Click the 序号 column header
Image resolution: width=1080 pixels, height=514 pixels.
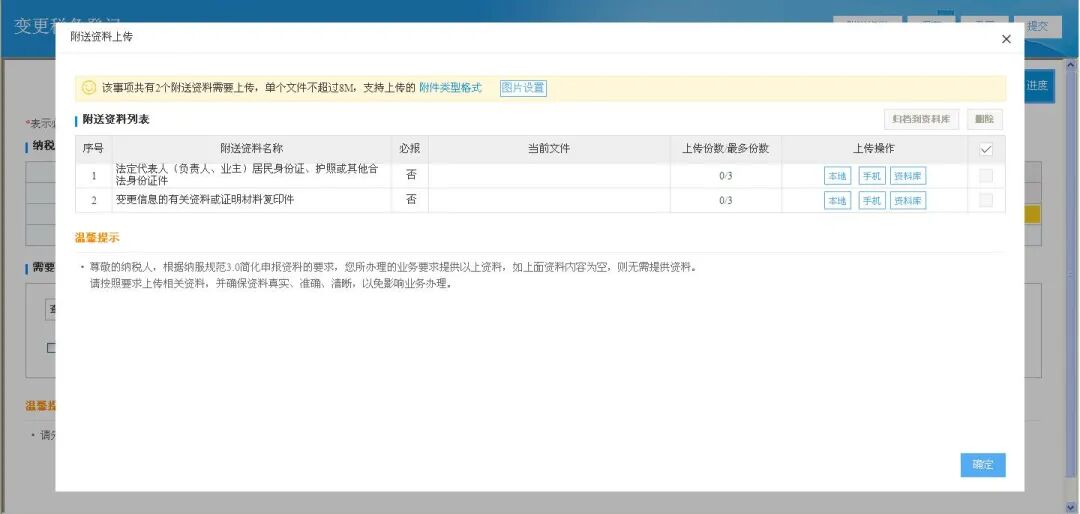[94, 149]
